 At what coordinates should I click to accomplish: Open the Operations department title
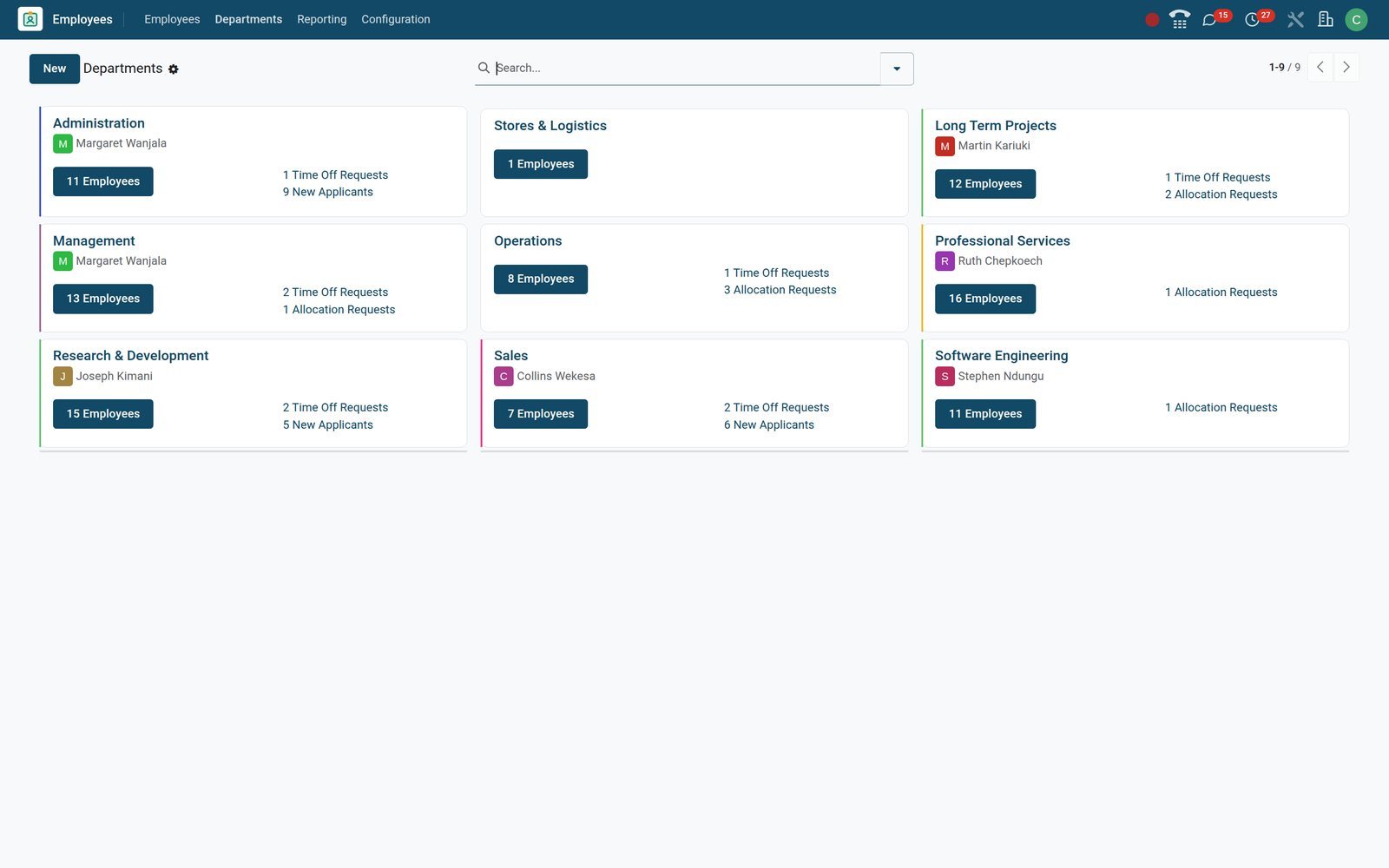click(528, 241)
